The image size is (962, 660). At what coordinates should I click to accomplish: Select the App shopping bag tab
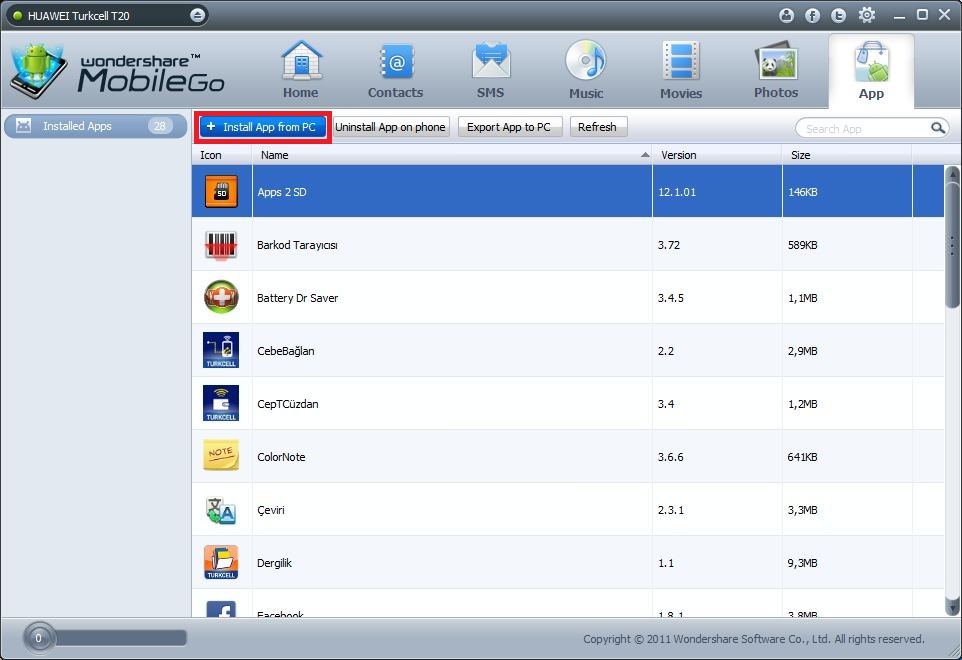[x=871, y=71]
